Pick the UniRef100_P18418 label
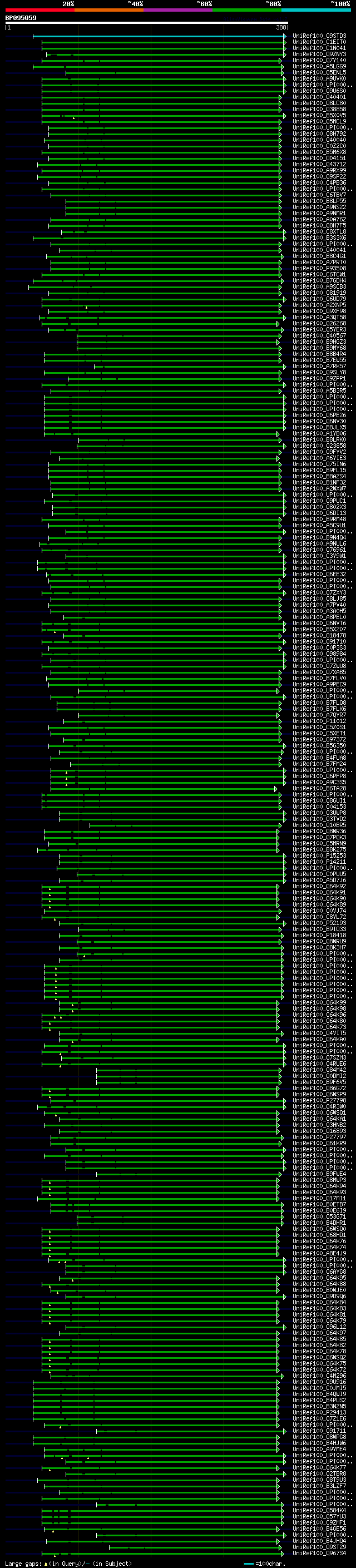 click(x=319, y=935)
